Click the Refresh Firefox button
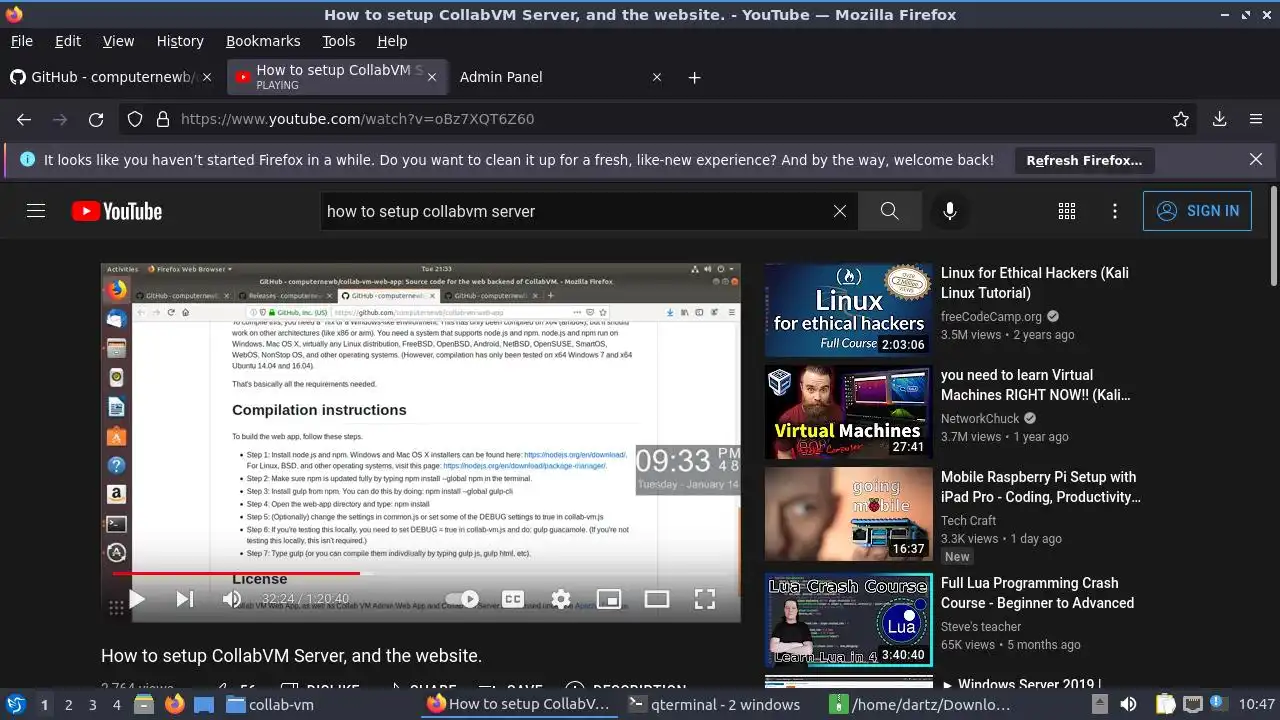Image resolution: width=1280 pixels, height=720 pixels. click(1084, 160)
